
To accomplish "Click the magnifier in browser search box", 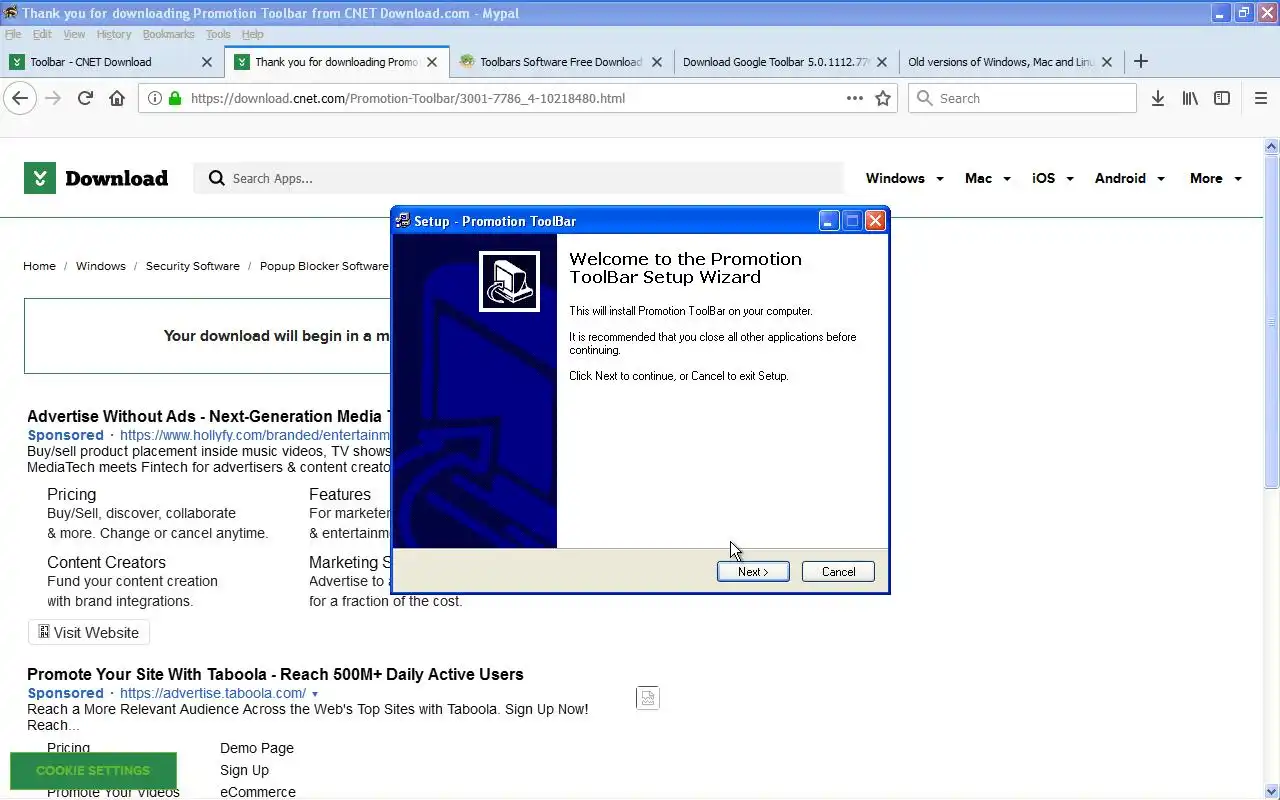I will [925, 98].
